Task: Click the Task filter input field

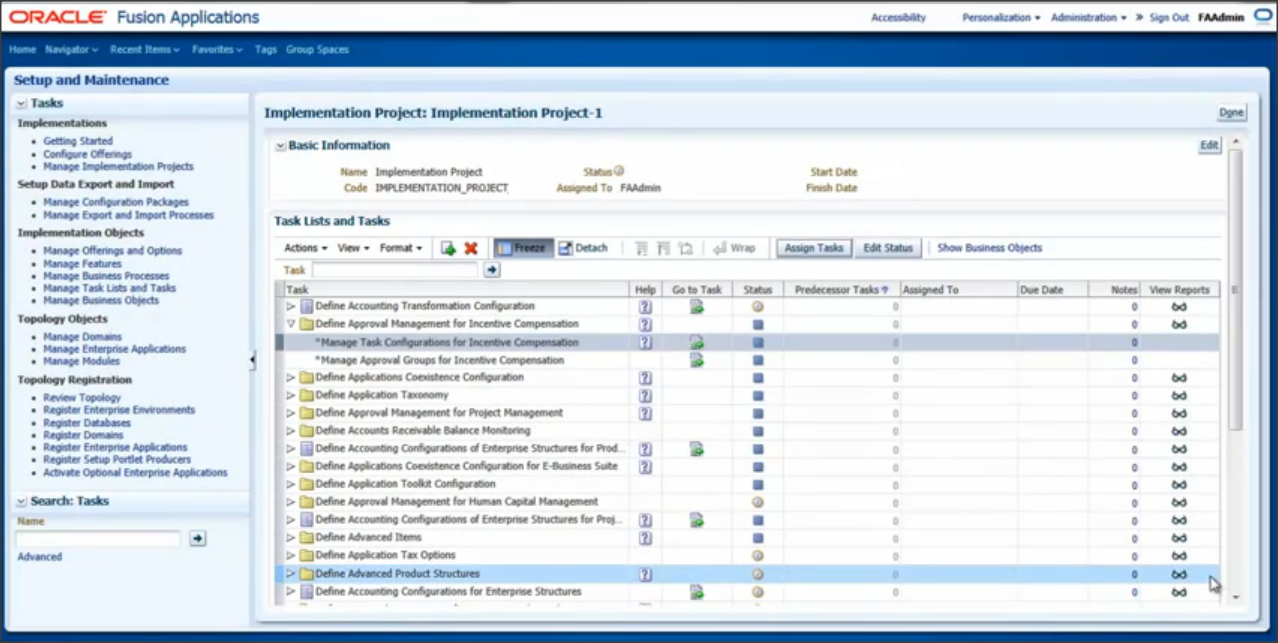Action: click(395, 270)
